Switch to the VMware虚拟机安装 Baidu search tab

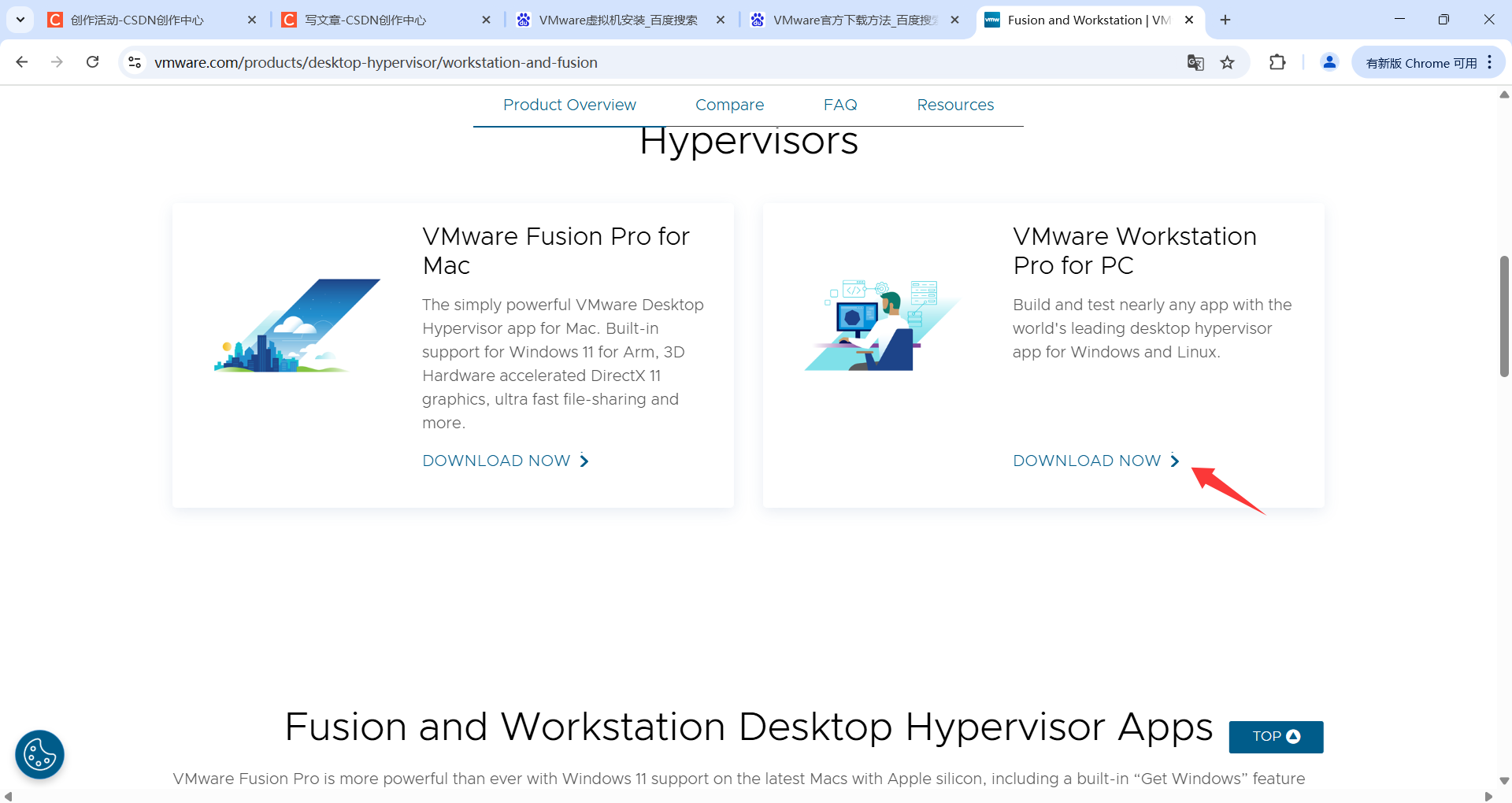click(606, 20)
